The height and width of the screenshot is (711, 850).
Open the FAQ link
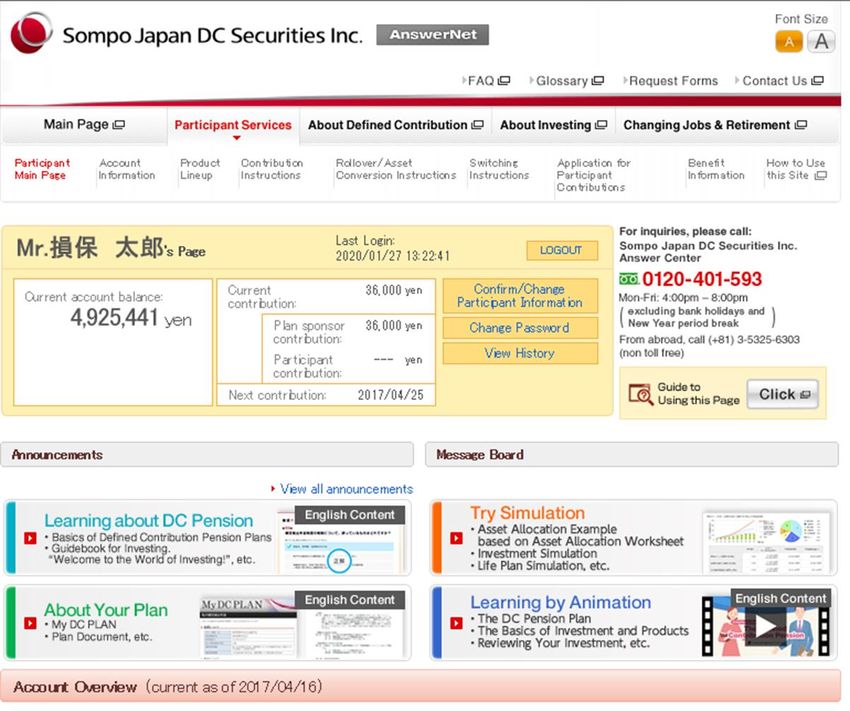point(486,81)
